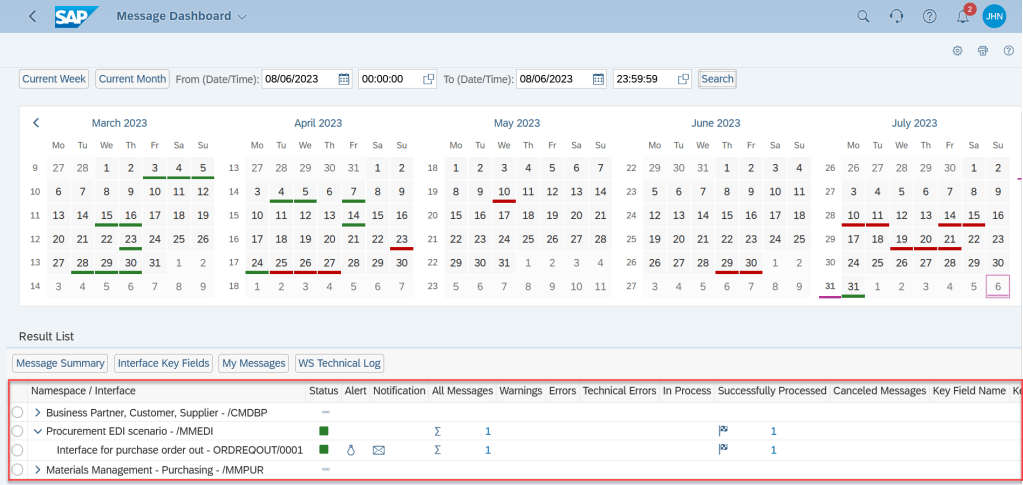Open the From date calendar picker icon

(x=344, y=79)
